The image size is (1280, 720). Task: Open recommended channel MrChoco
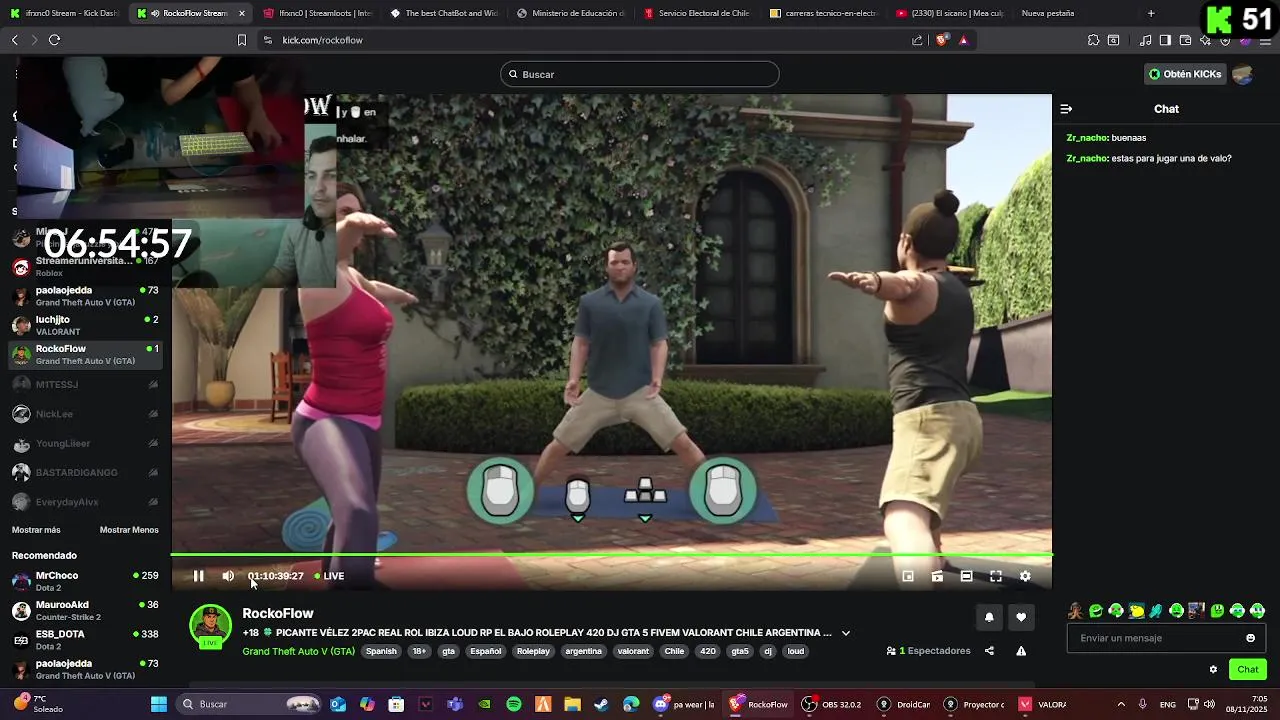(x=86, y=581)
